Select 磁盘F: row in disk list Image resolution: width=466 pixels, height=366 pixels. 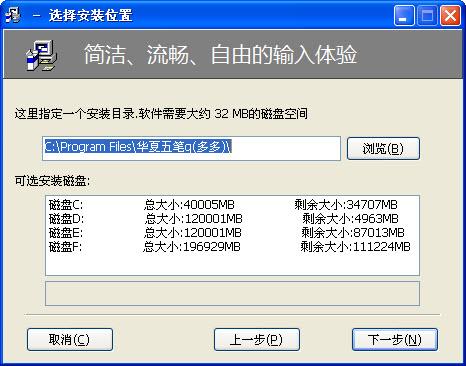232,247
